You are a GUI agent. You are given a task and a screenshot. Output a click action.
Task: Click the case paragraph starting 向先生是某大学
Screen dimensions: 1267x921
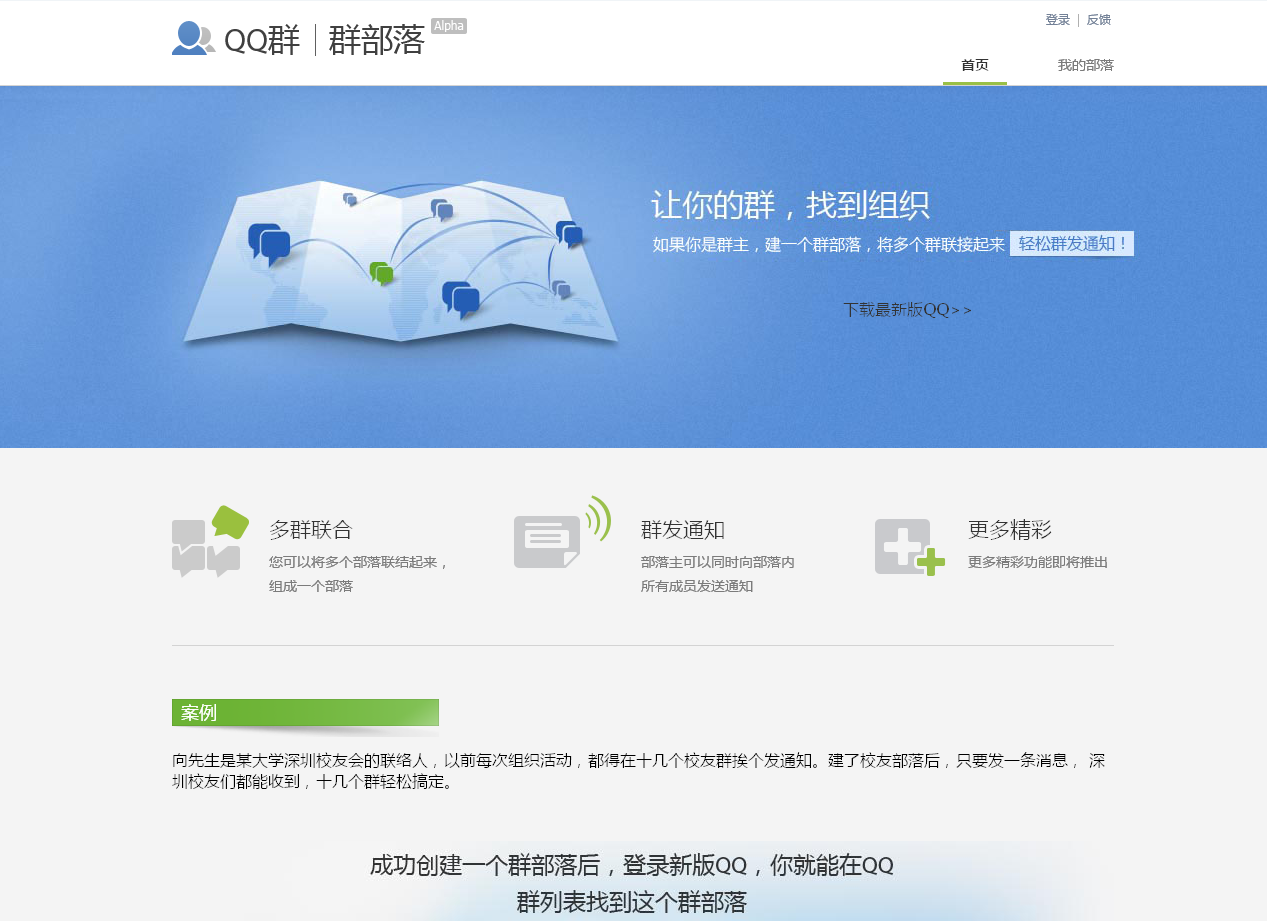pyautogui.click(x=639, y=771)
